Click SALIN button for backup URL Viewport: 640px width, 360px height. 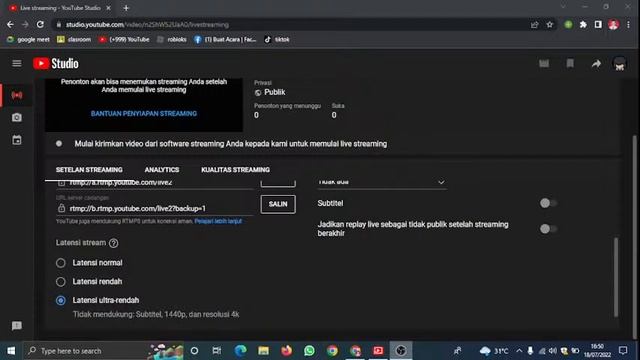pyautogui.click(x=278, y=204)
